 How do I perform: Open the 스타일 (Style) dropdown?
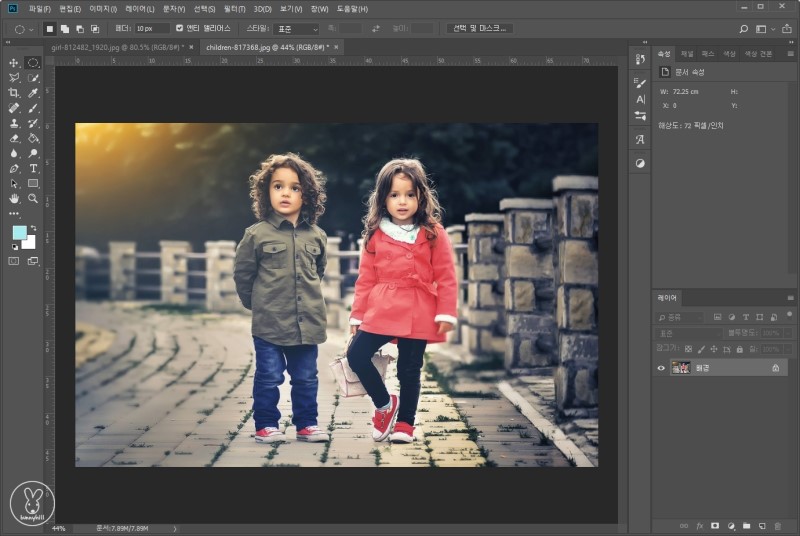pyautogui.click(x=296, y=29)
